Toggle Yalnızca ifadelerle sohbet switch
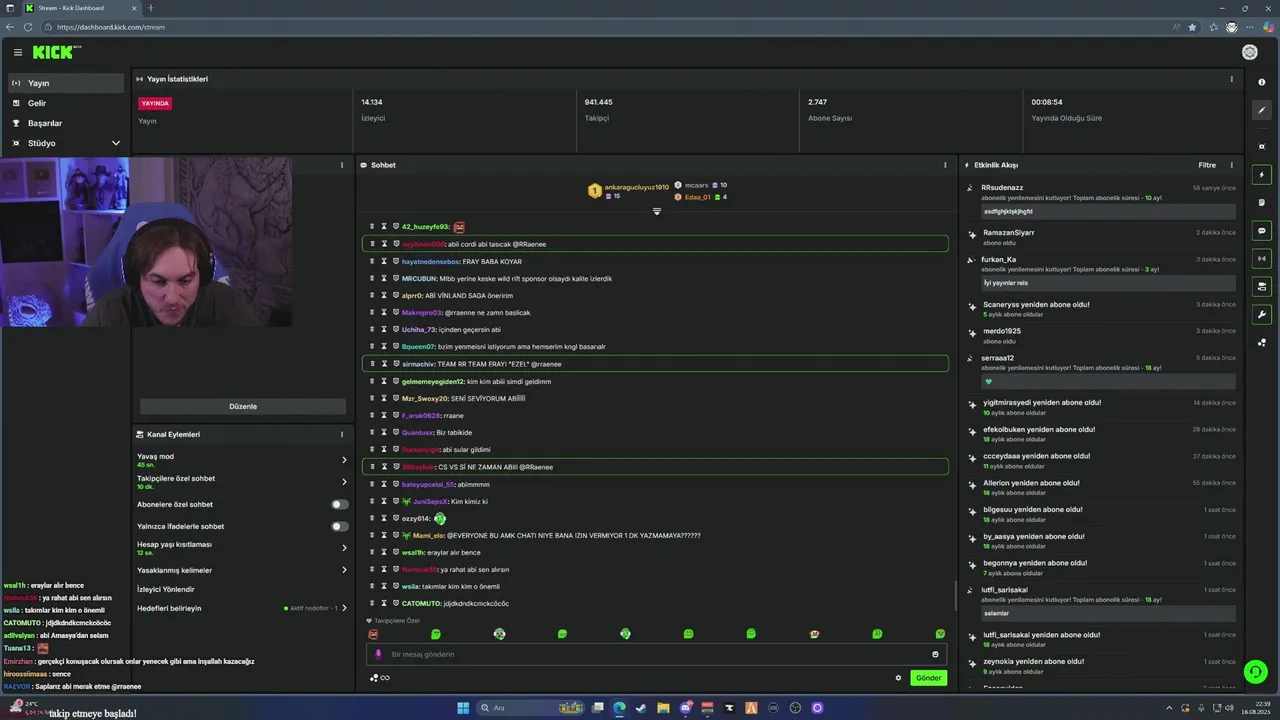1280x720 pixels. tap(340, 526)
